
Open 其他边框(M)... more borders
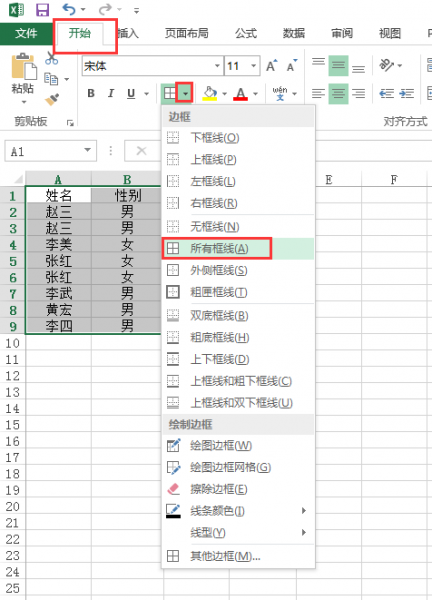[238, 556]
